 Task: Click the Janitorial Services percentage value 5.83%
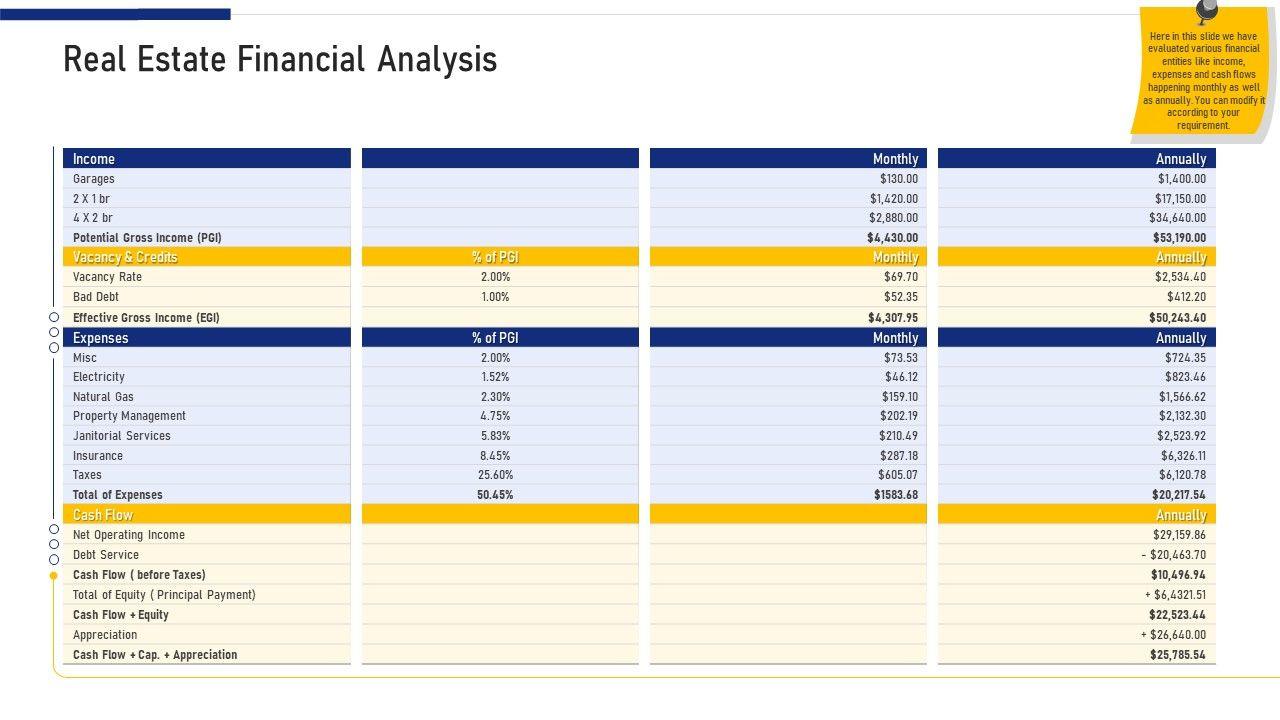[495, 436]
